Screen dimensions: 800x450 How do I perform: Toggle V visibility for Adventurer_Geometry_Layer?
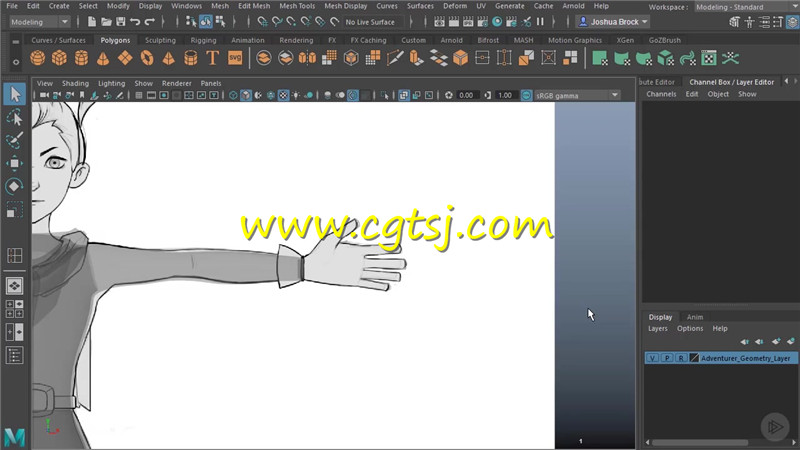click(x=653, y=358)
